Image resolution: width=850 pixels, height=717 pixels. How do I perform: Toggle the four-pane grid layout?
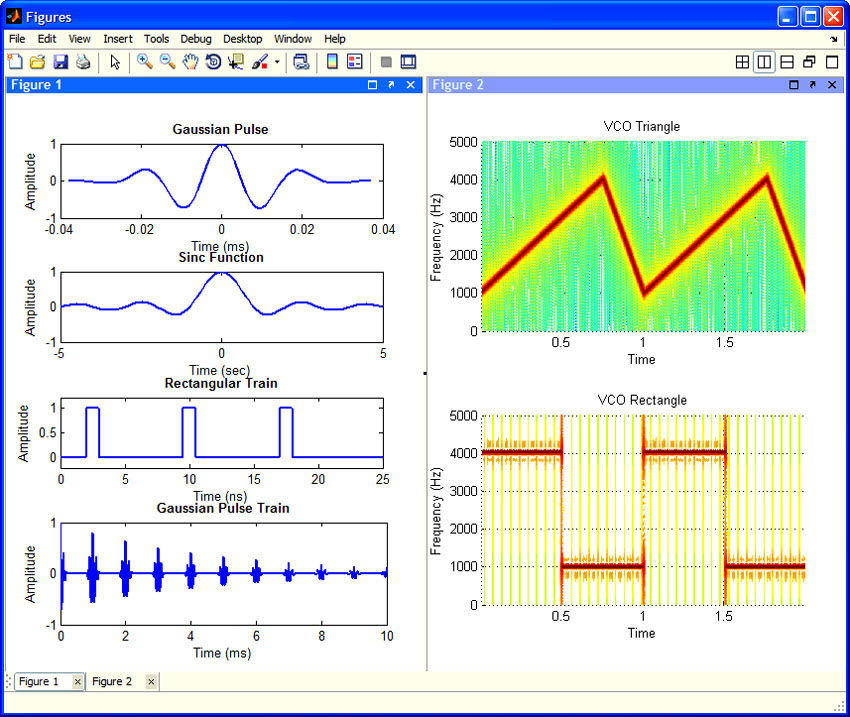tap(742, 61)
